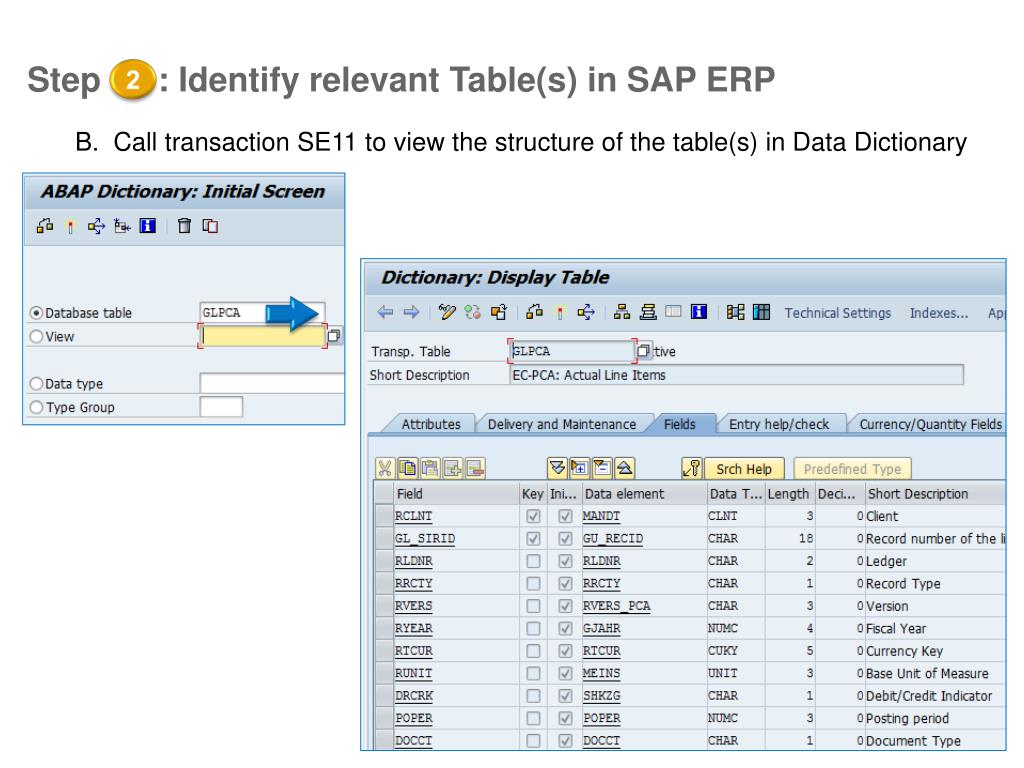
Task: Click the Insert Row icon above the field list
Action: (x=453, y=468)
